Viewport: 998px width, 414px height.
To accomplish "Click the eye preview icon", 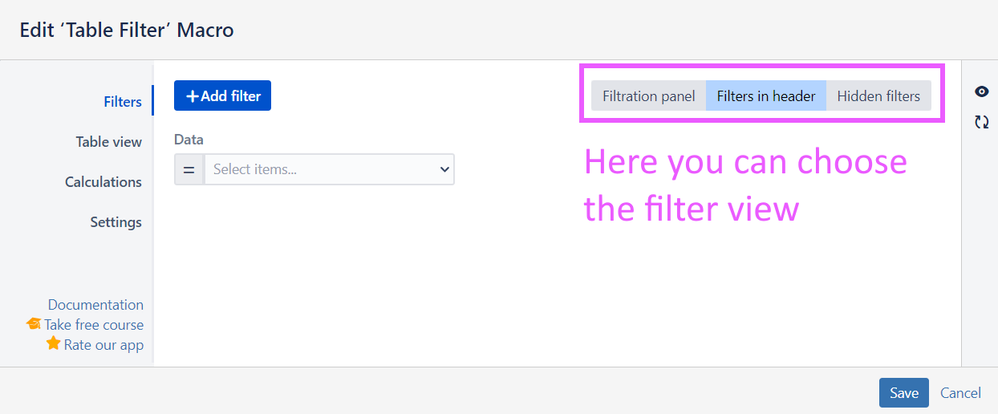I will click(981, 92).
